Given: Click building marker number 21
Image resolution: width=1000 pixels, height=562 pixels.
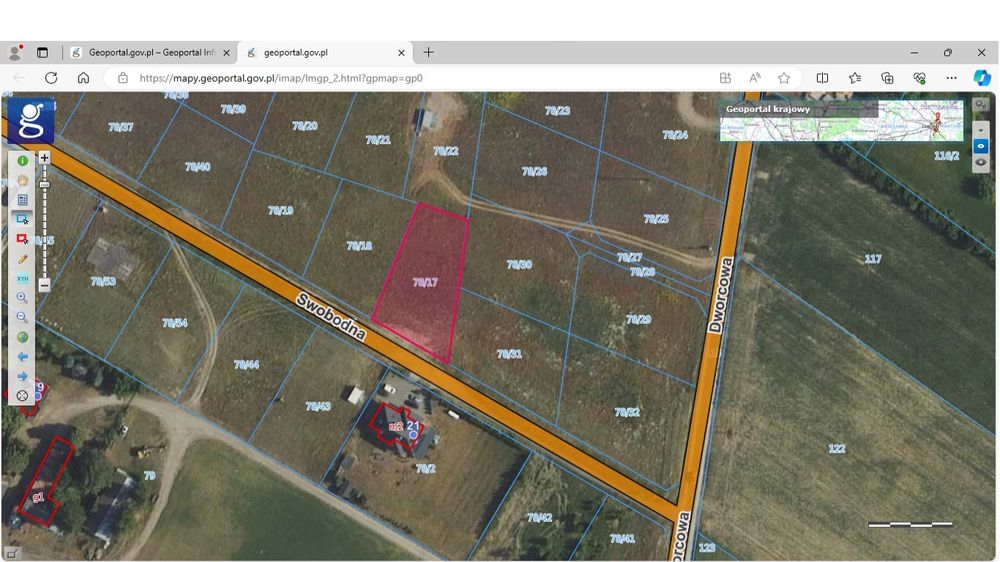Looking at the screenshot, I should (413, 425).
